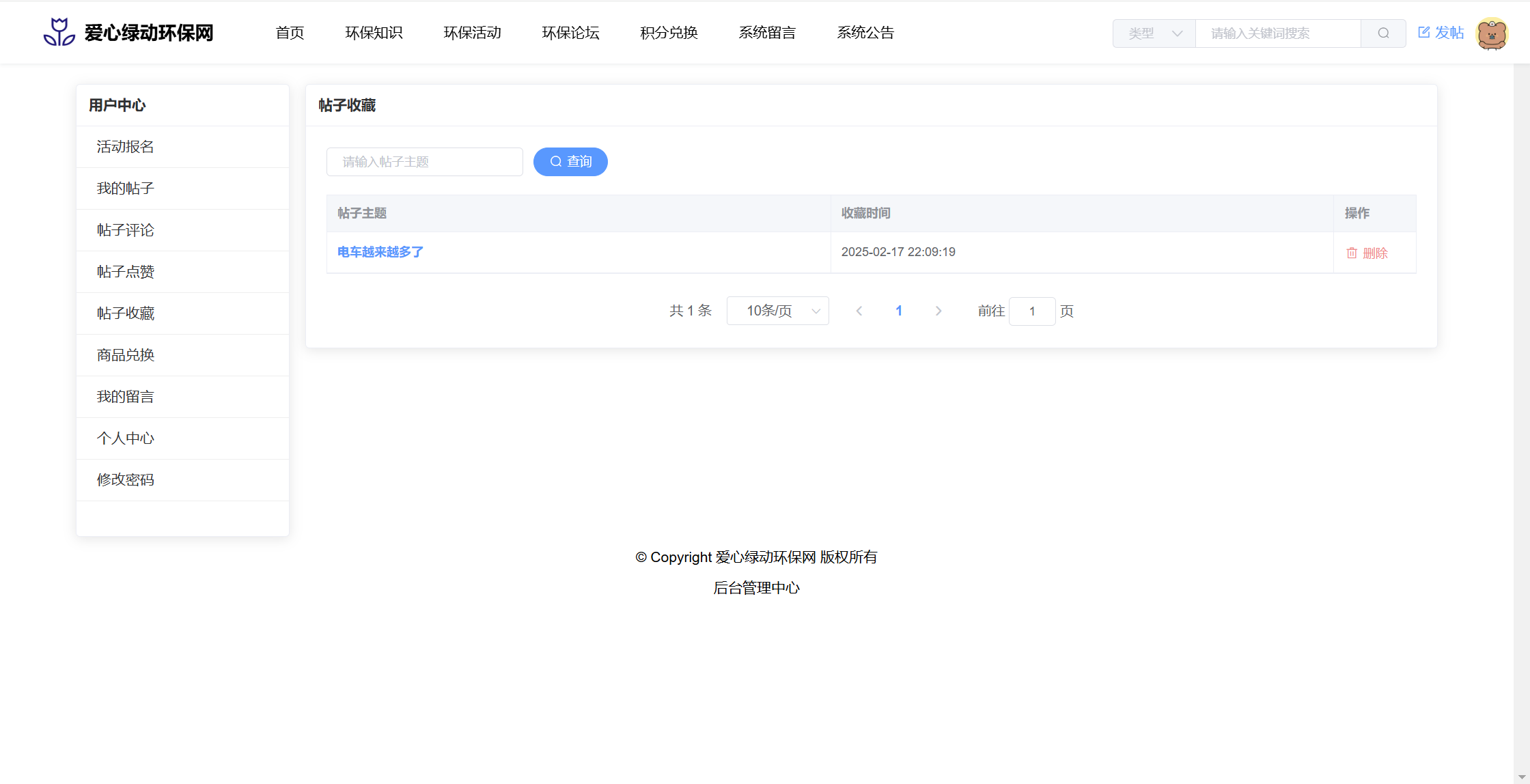This screenshot has width=1530, height=784.
Task: Go to next page arrow
Action: [x=938, y=311]
